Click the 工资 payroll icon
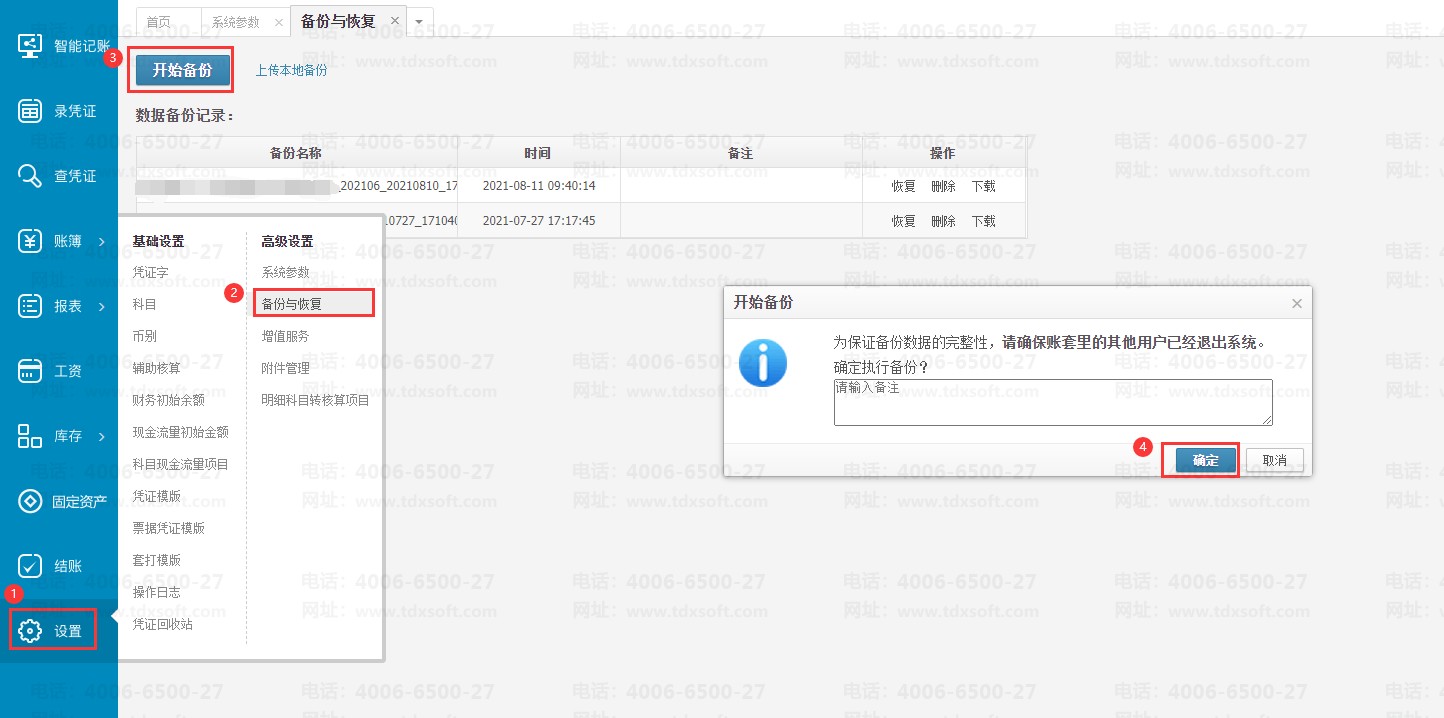Viewport: 1444px width, 718px height. coord(31,371)
